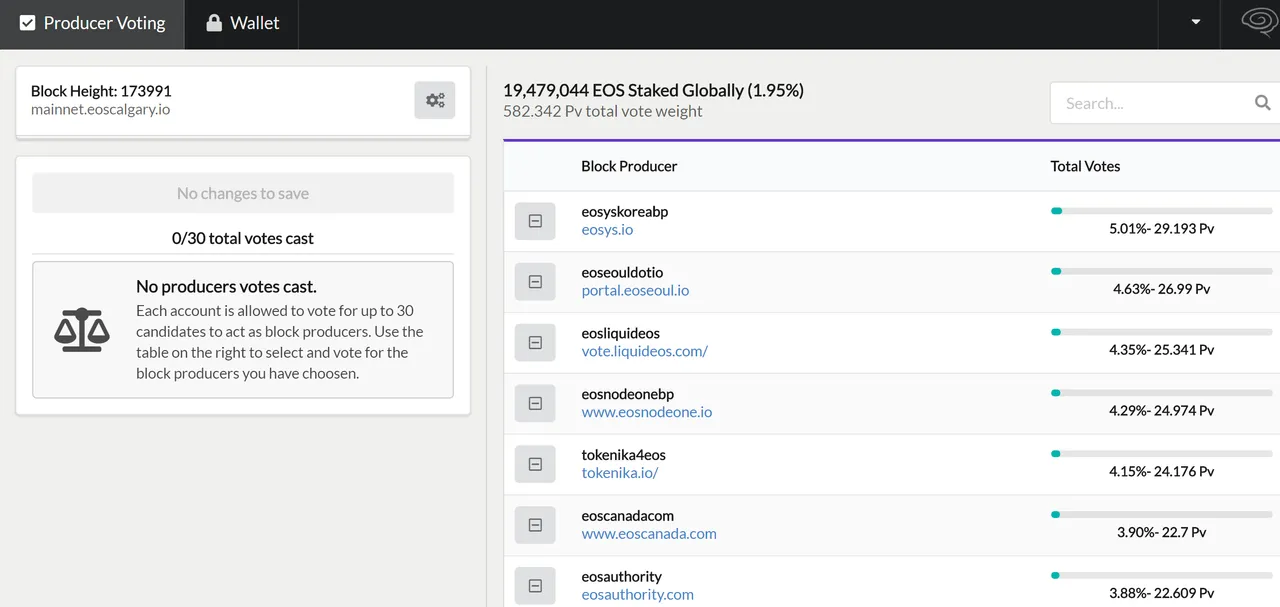This screenshot has height=607, width=1280.
Task: Click 5.01%- 29.193 Pv value
Action: (x=1161, y=229)
